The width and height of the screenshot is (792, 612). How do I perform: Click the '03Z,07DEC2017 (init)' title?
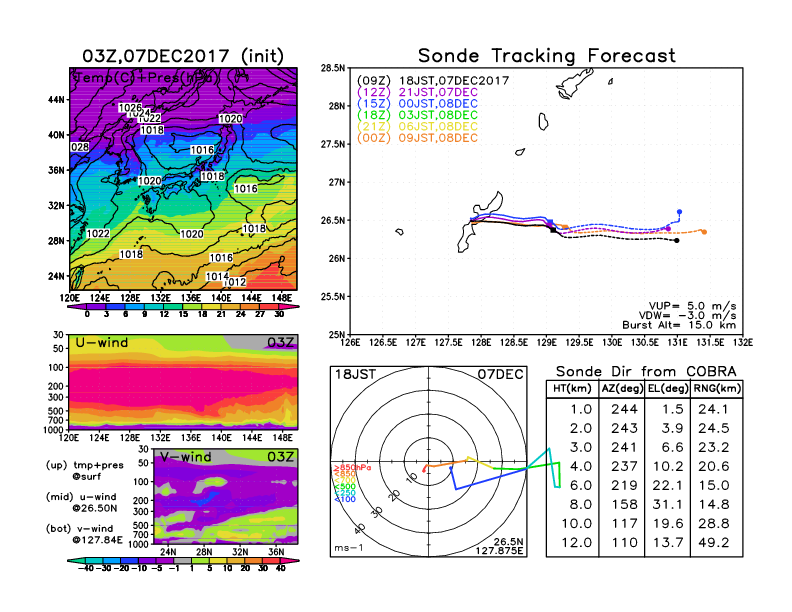click(183, 56)
